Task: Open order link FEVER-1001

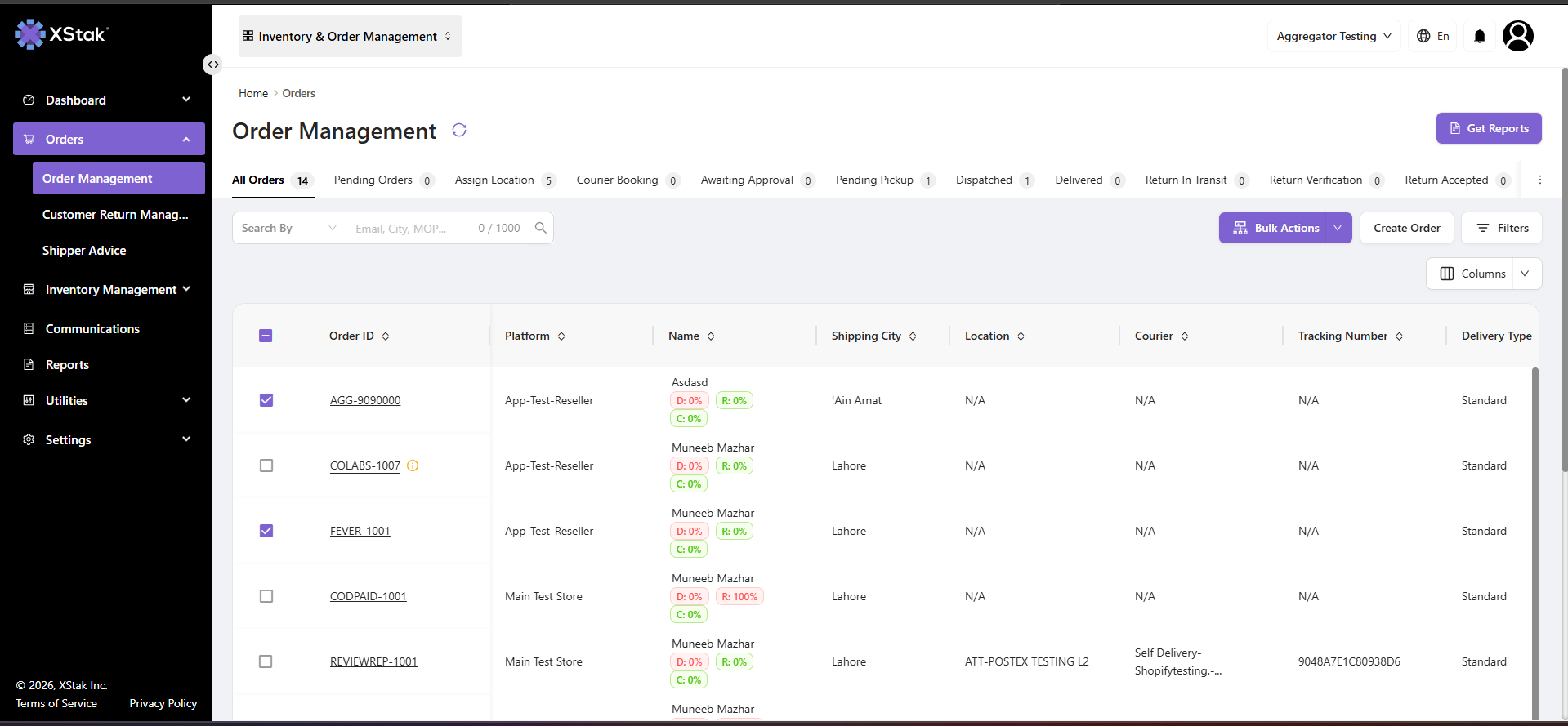Action: [360, 531]
